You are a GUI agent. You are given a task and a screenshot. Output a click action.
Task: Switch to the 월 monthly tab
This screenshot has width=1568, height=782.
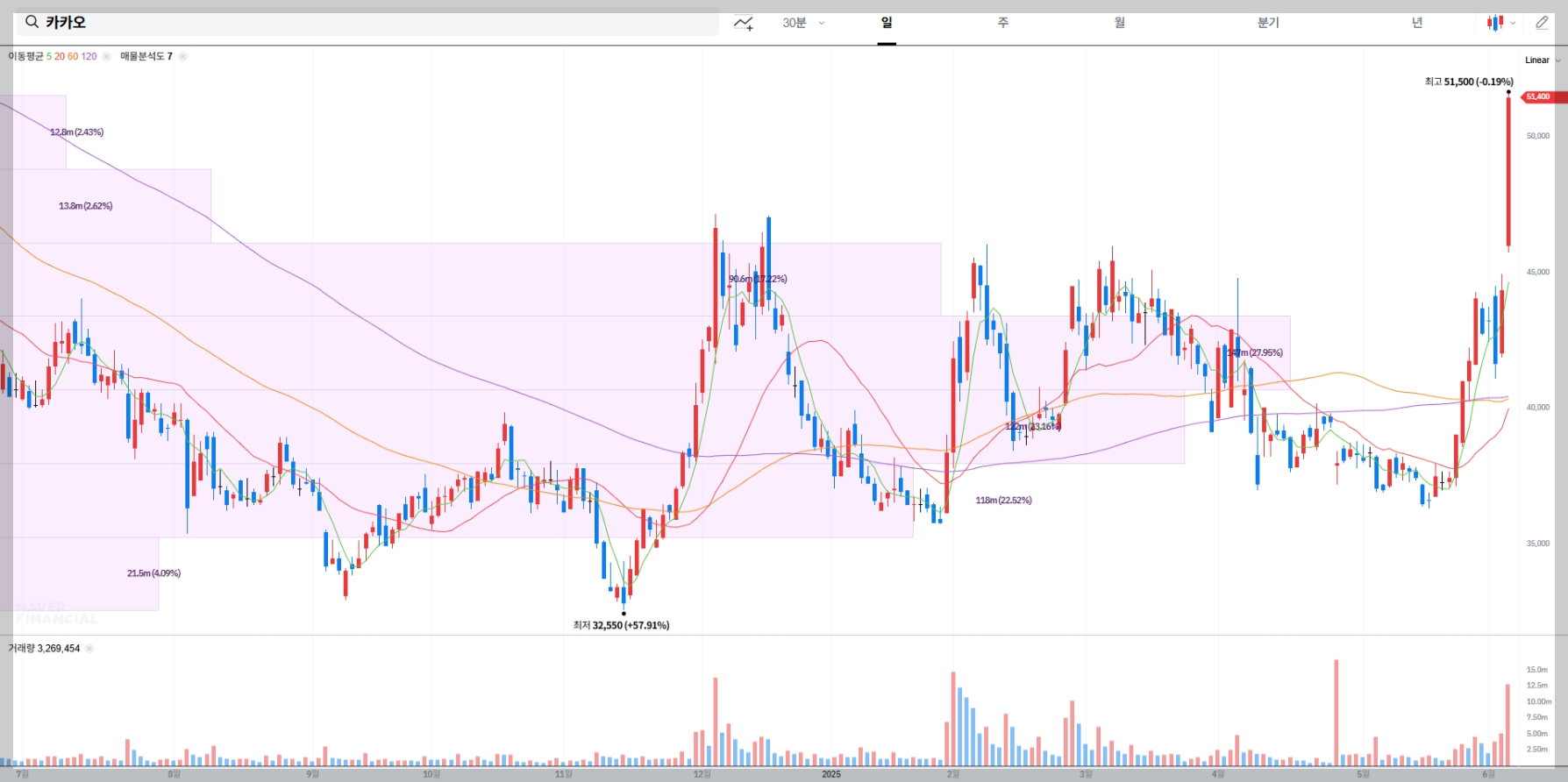(1120, 23)
